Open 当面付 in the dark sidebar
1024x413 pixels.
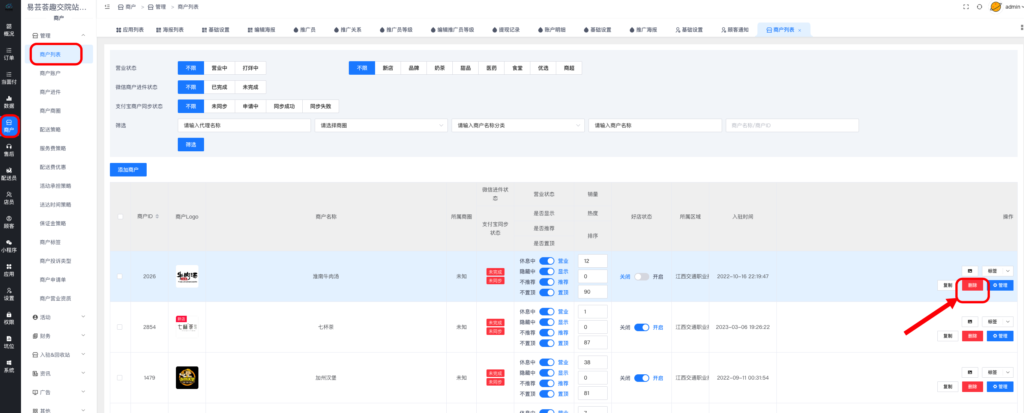[x=9, y=77]
